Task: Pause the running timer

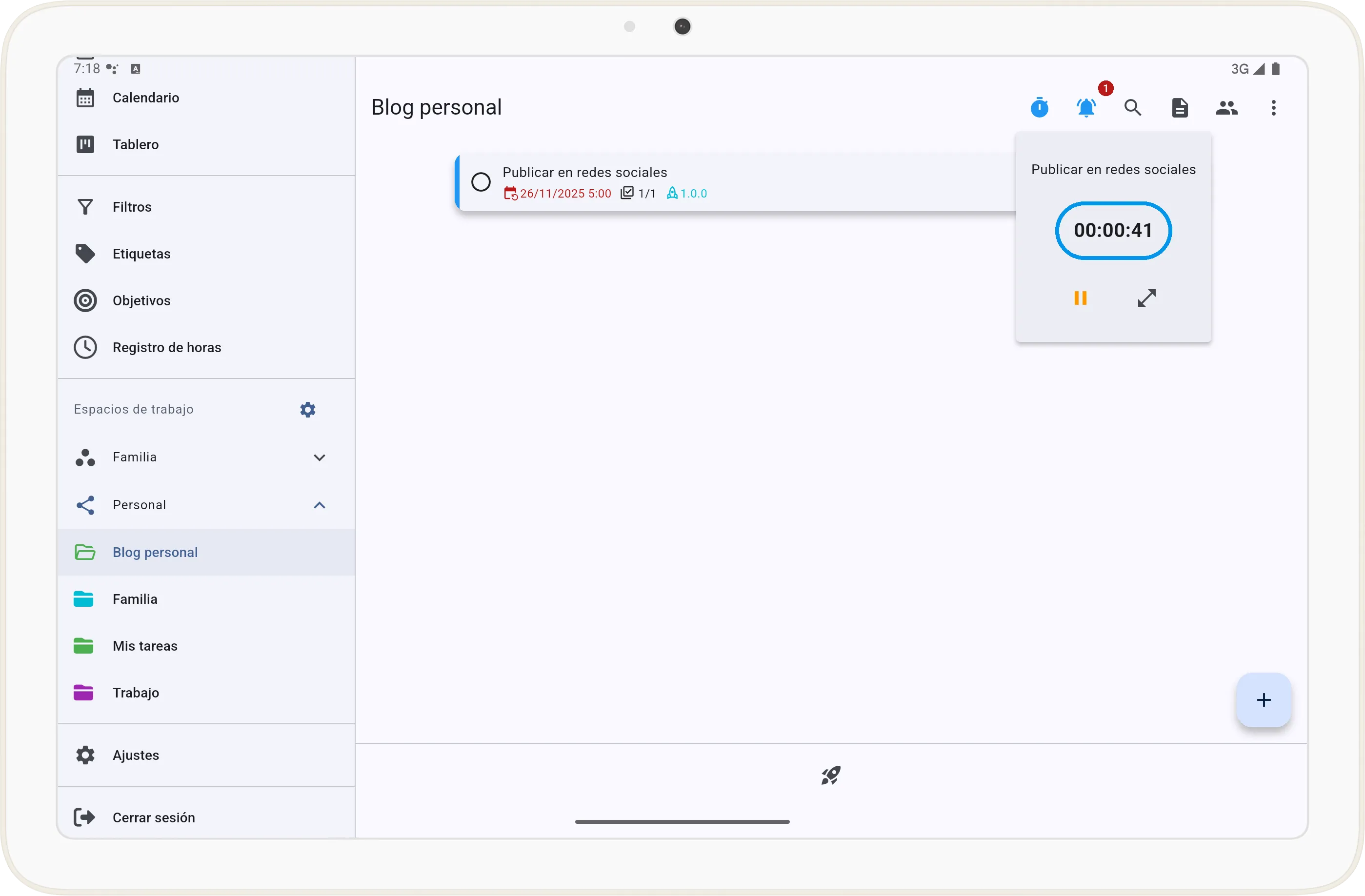Action: 1080,298
